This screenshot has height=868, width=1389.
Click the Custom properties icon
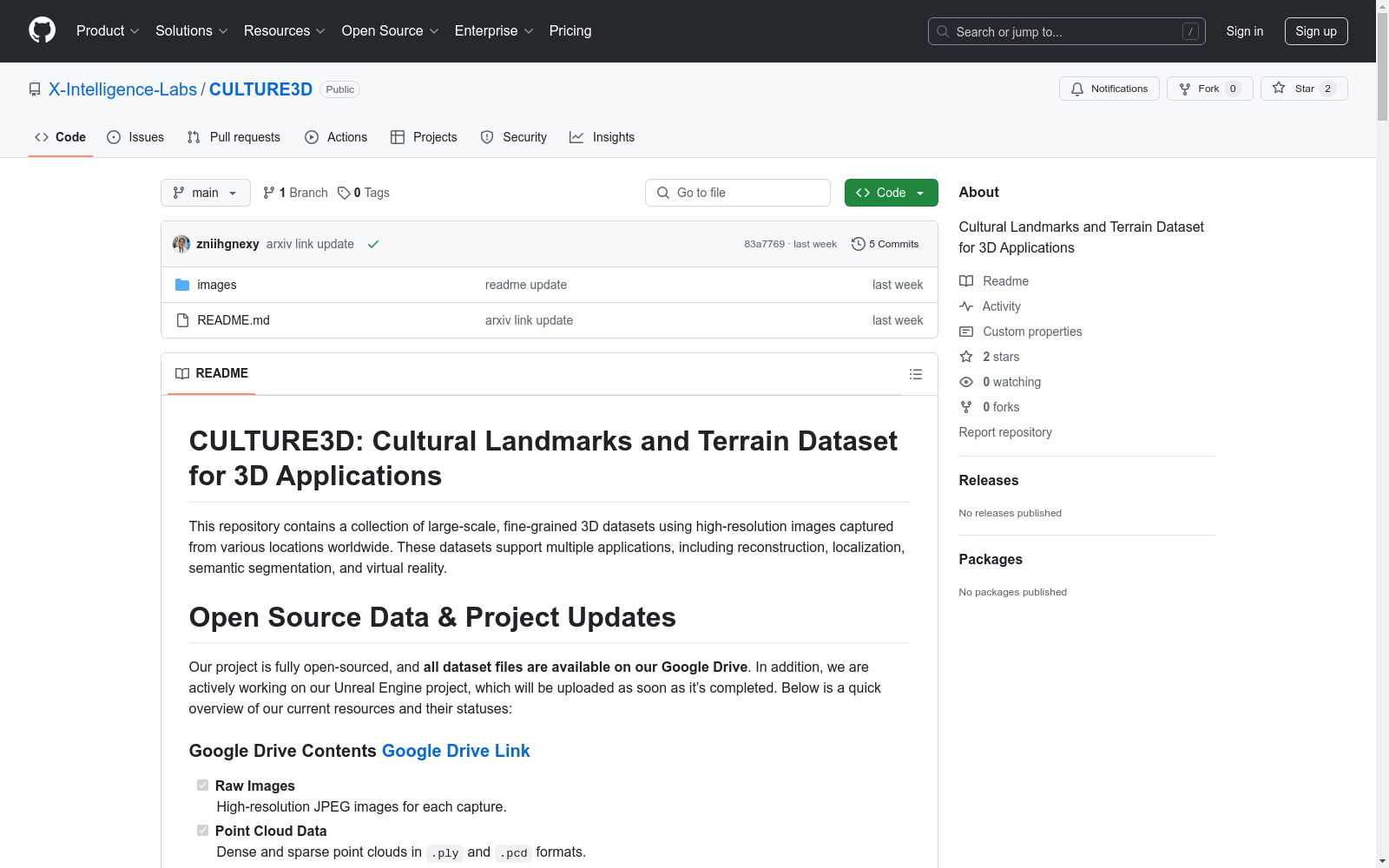pos(966,332)
